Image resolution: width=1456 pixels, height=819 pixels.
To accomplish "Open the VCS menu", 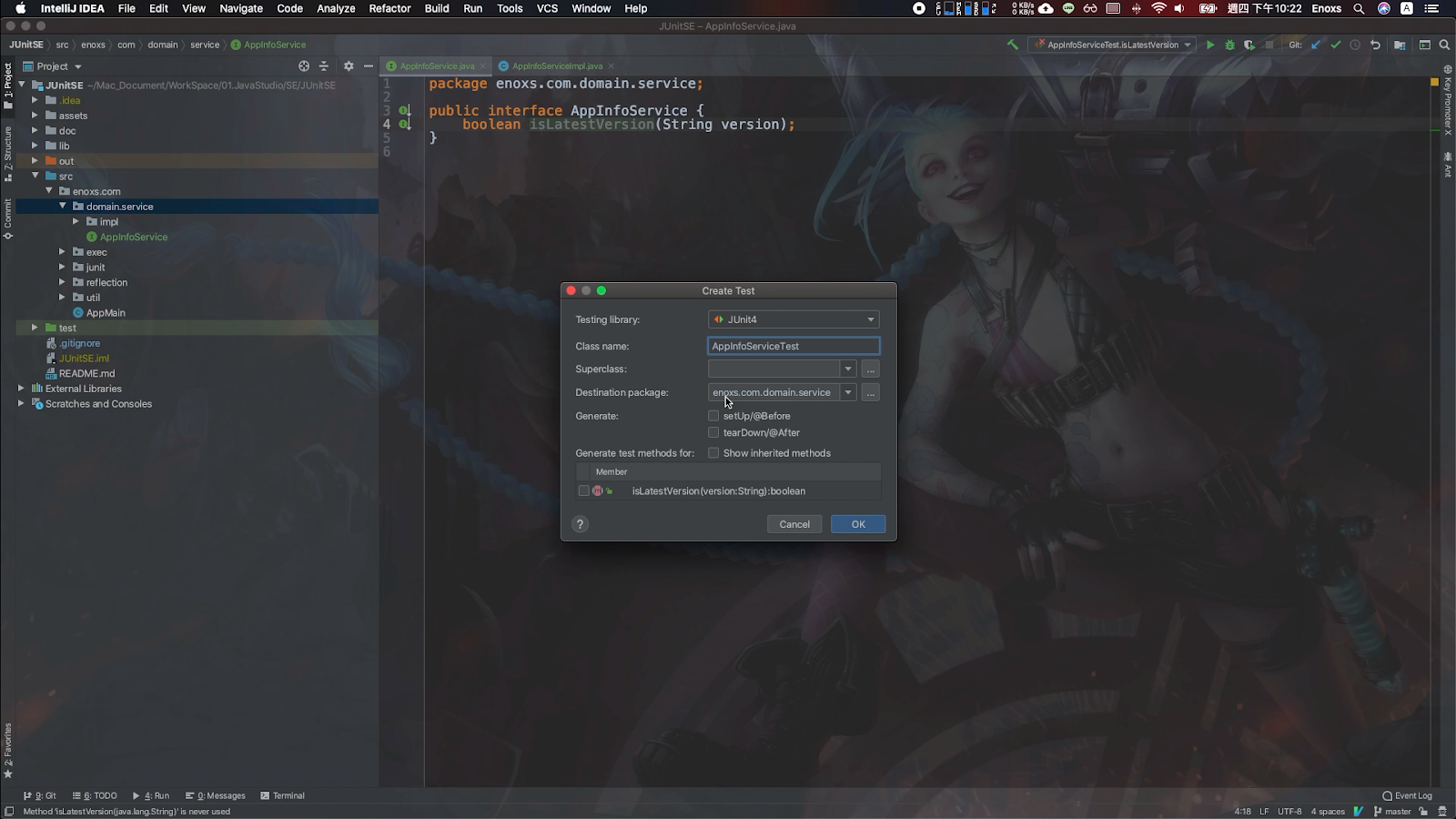I will (547, 8).
